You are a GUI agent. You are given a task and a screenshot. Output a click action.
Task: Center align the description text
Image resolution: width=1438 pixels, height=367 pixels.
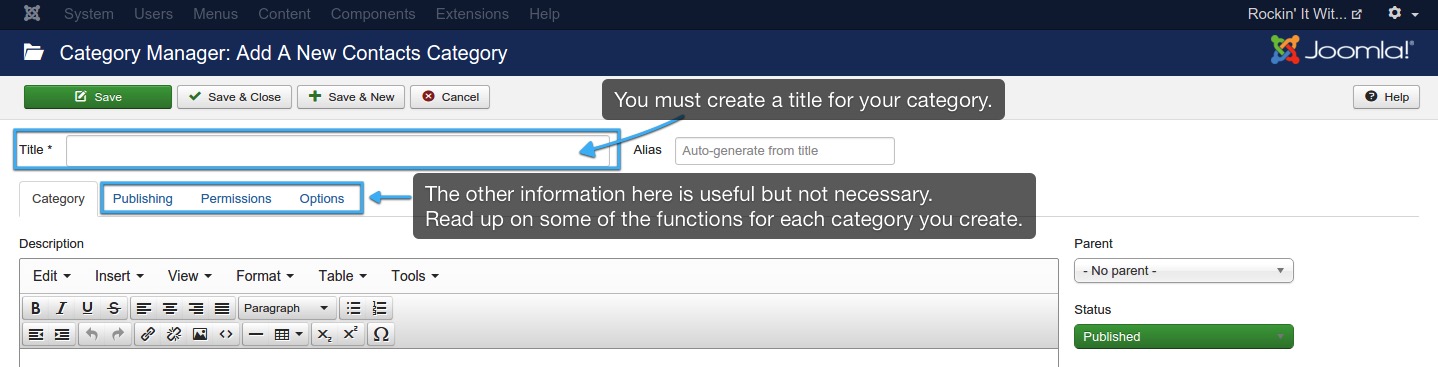tap(170, 308)
